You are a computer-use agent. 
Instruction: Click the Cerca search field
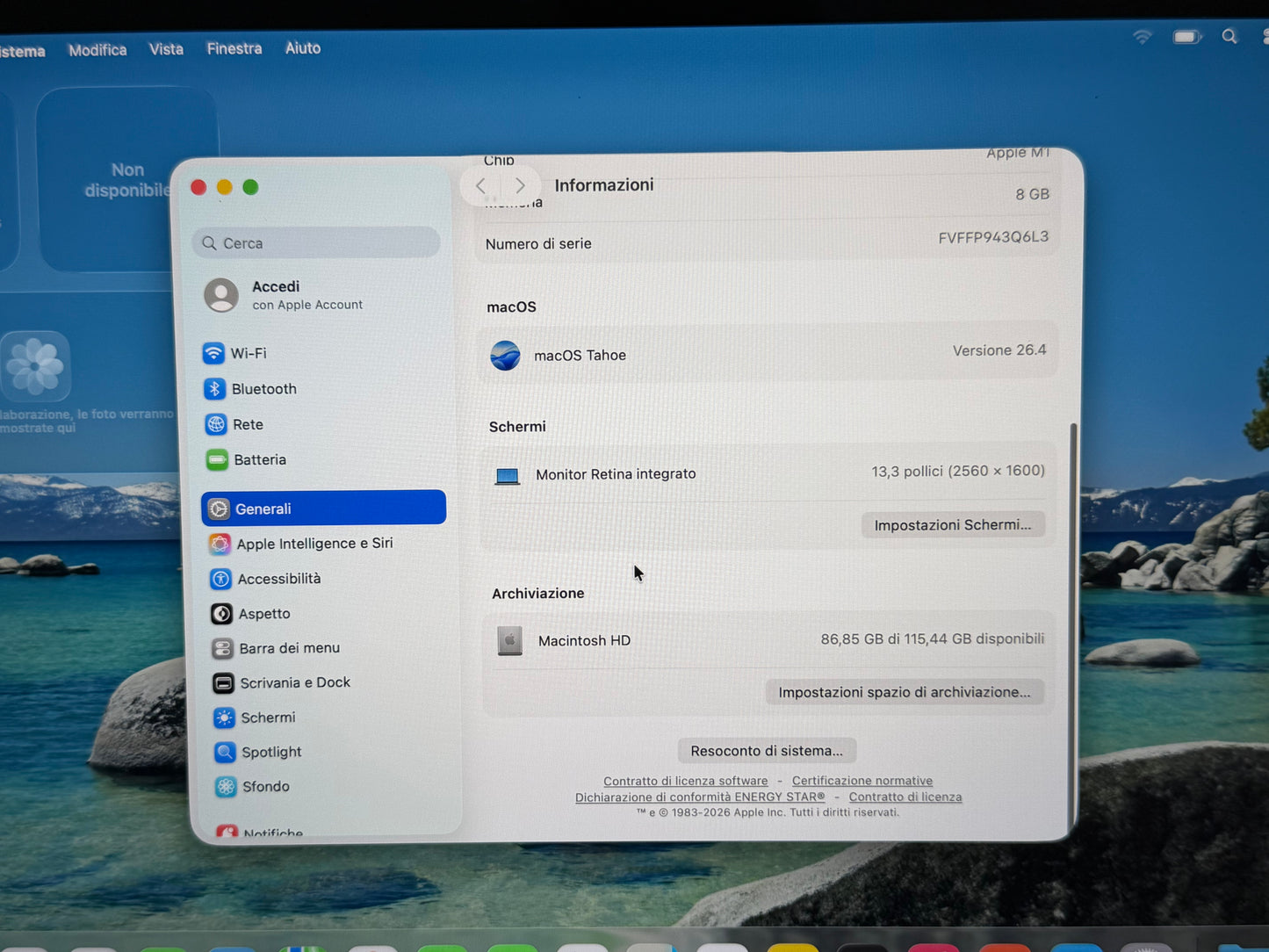[x=316, y=243]
